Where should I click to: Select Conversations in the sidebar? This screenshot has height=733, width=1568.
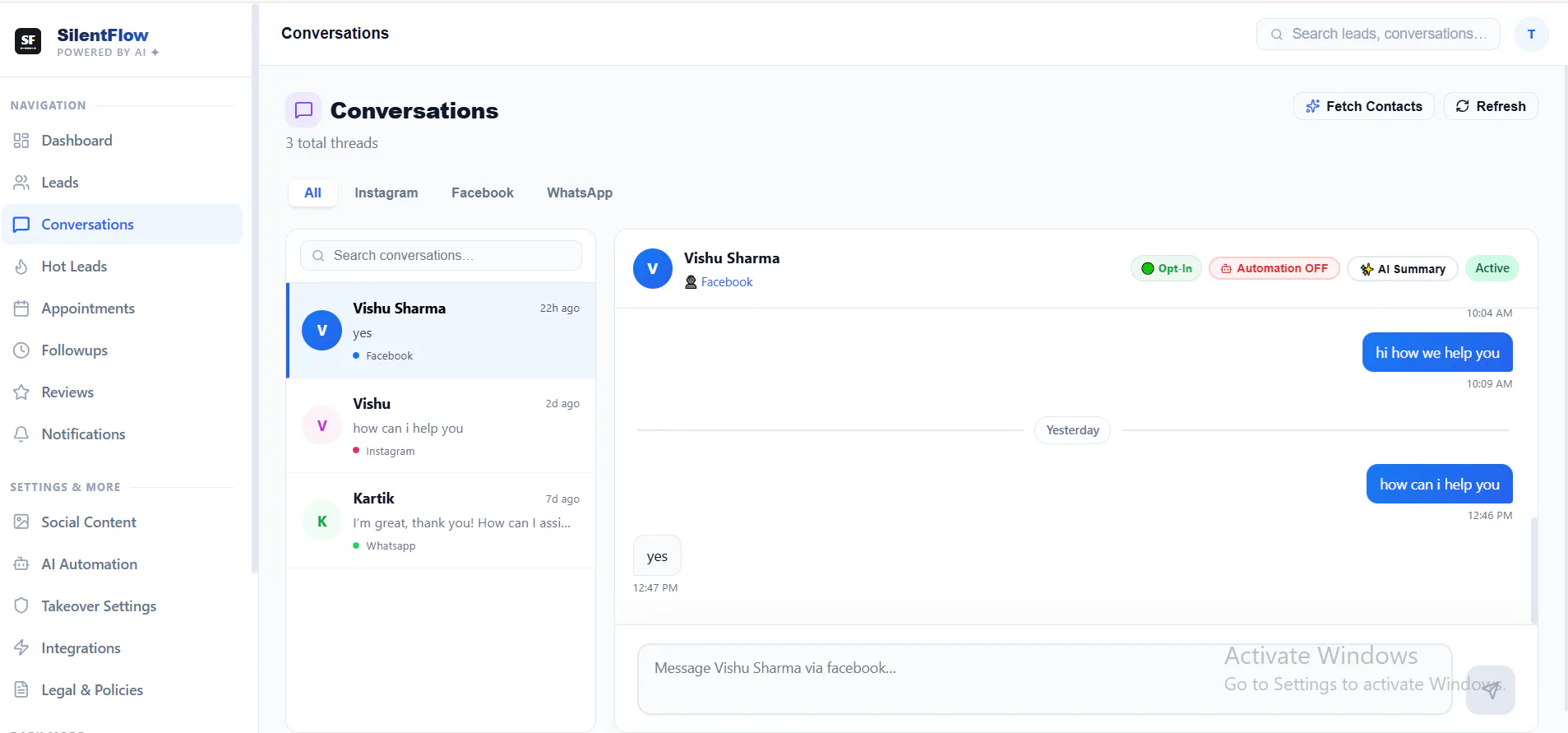122,225
